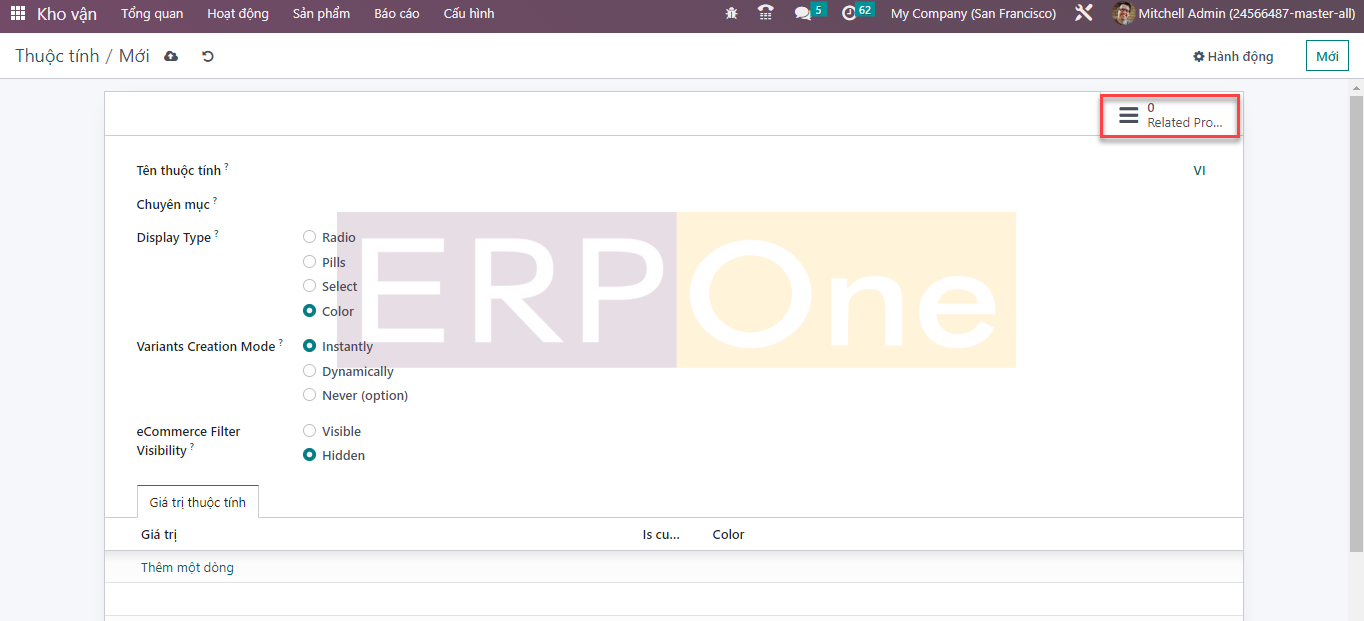The image size is (1364, 621).
Task: Click the Tên thuộc tính input field
Action: tap(700, 171)
